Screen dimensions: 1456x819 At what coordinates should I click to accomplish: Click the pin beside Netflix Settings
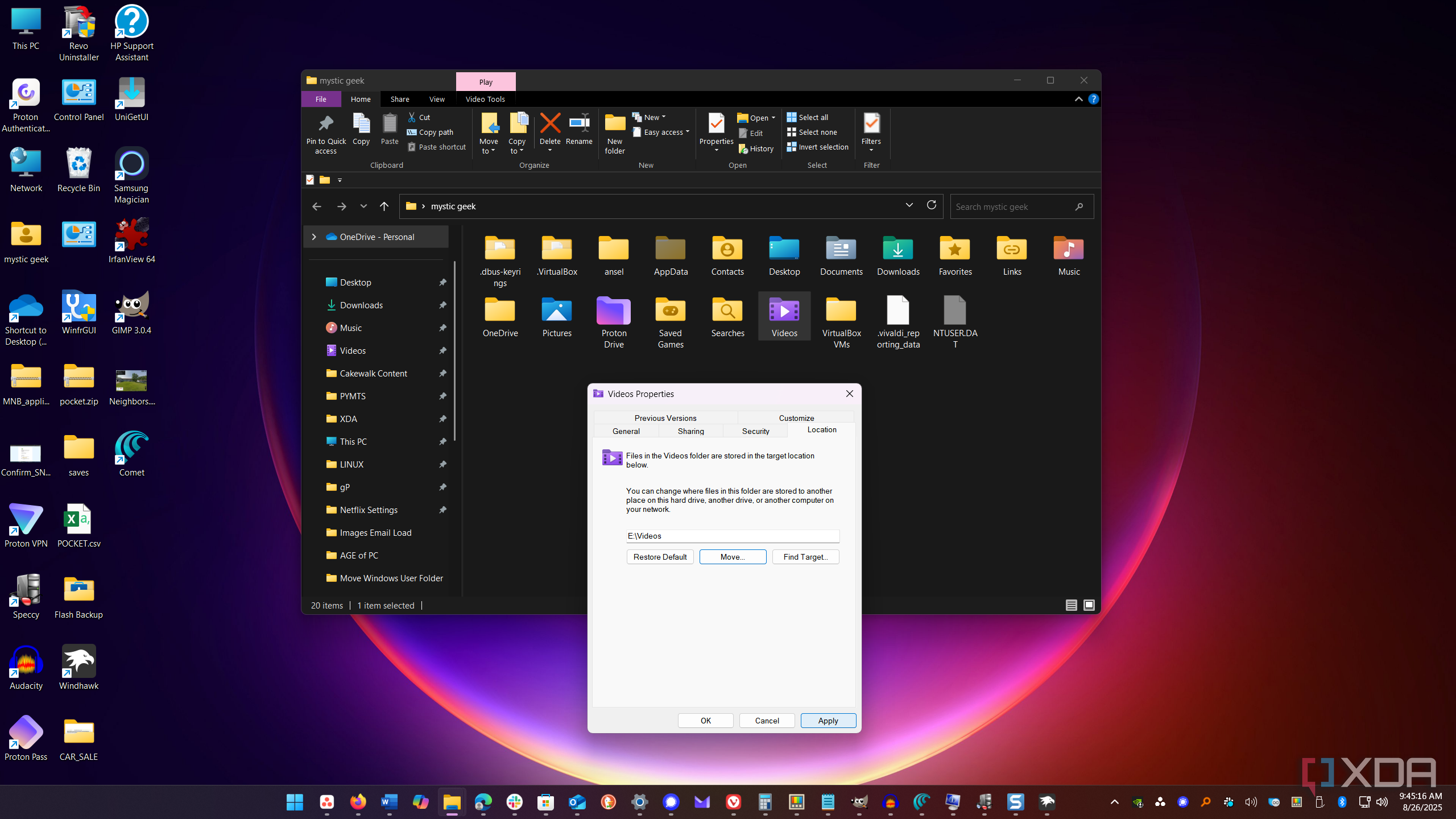point(442,510)
